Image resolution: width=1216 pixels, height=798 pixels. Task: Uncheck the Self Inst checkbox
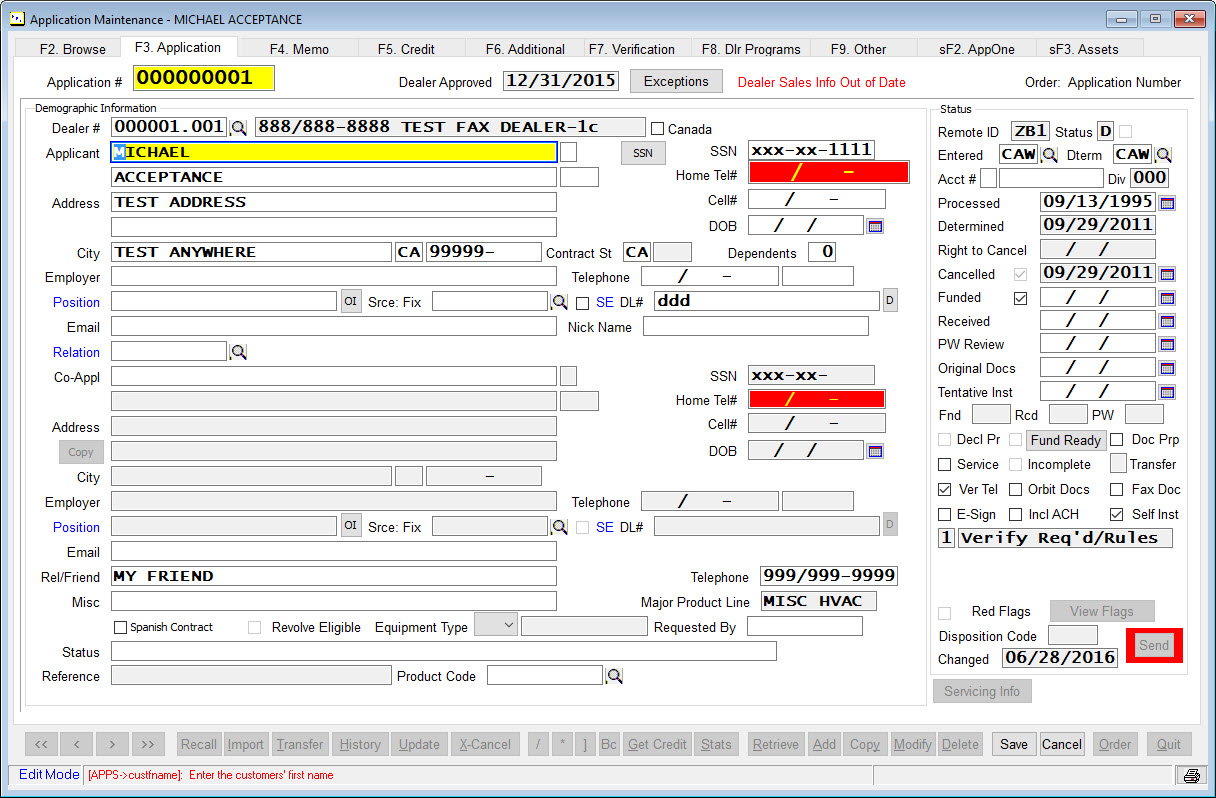[x=1117, y=515]
